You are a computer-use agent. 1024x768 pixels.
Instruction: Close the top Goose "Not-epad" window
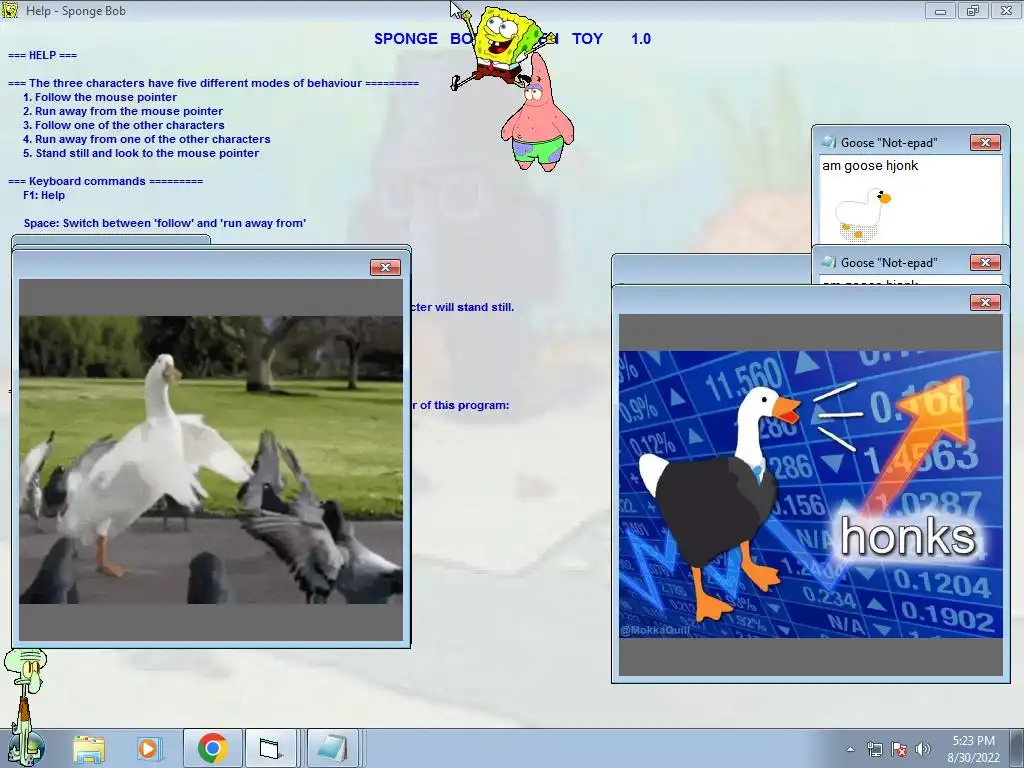[x=985, y=142]
